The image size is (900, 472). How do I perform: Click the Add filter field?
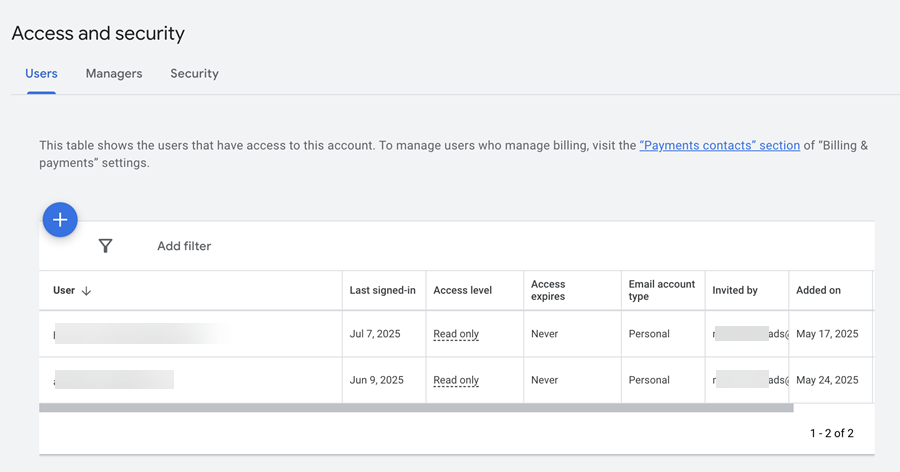[x=184, y=246]
